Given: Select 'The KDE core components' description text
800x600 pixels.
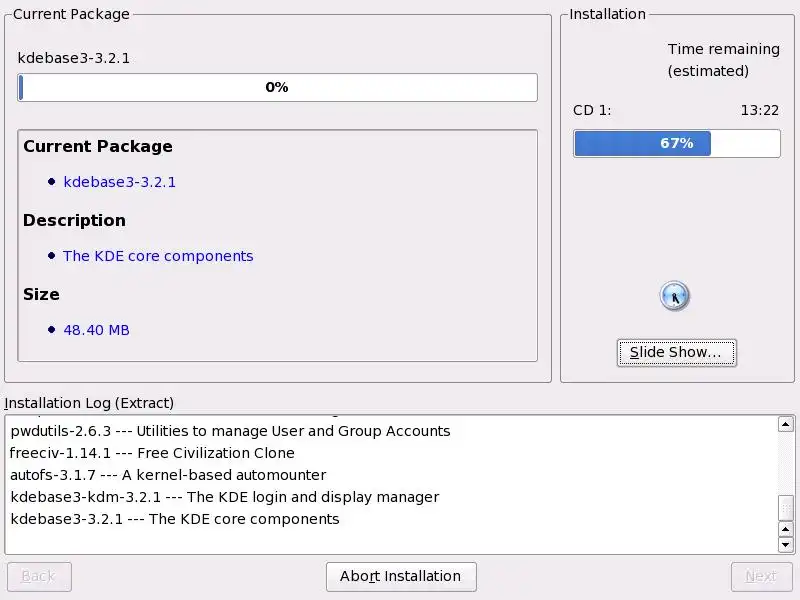Looking at the screenshot, I should pyautogui.click(x=158, y=256).
